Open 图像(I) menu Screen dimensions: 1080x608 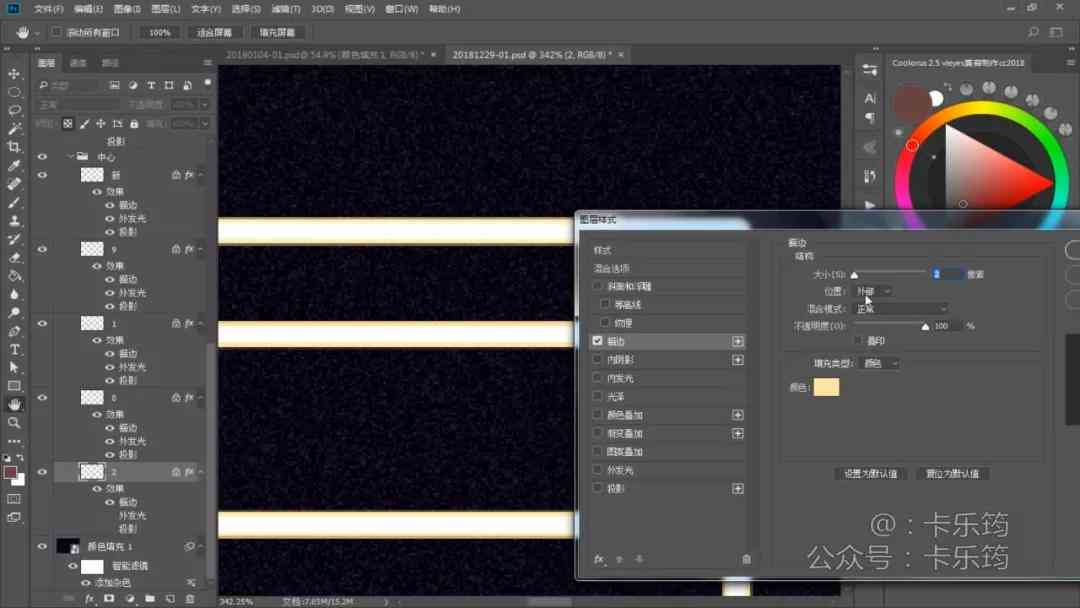(x=127, y=9)
